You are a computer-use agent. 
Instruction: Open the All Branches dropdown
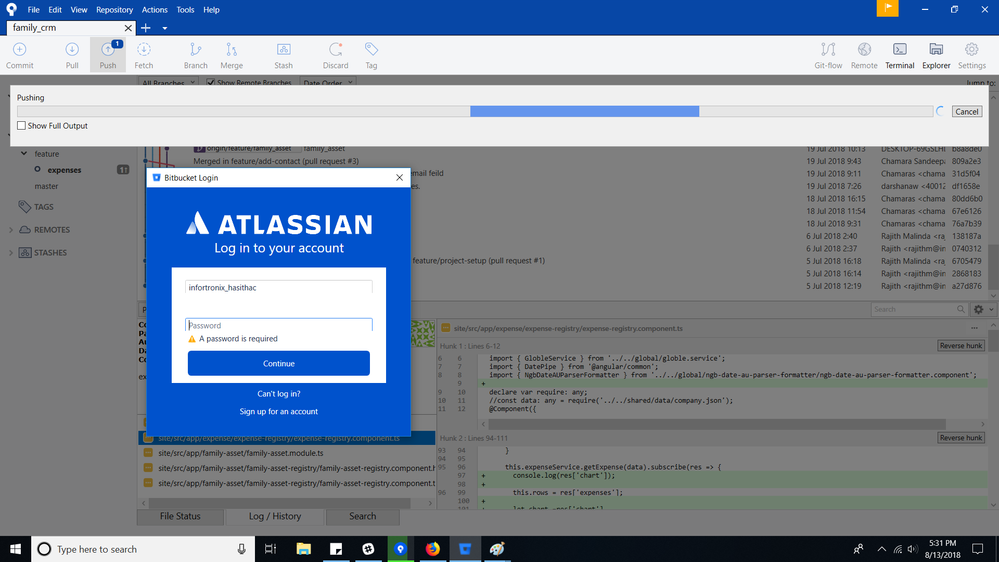click(168, 83)
